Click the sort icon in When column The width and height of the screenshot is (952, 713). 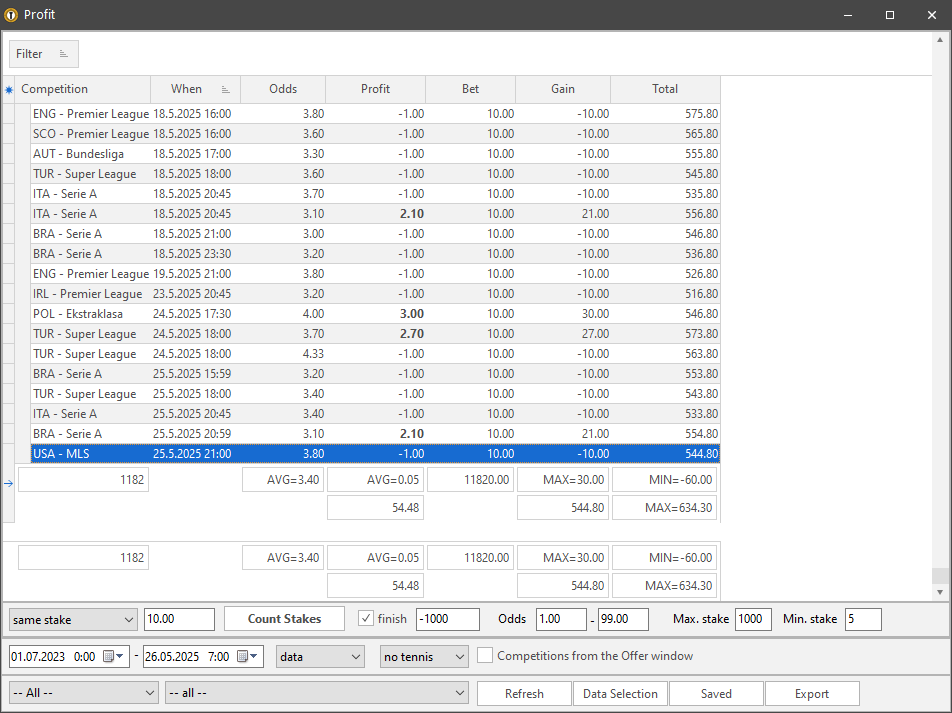click(x=225, y=89)
